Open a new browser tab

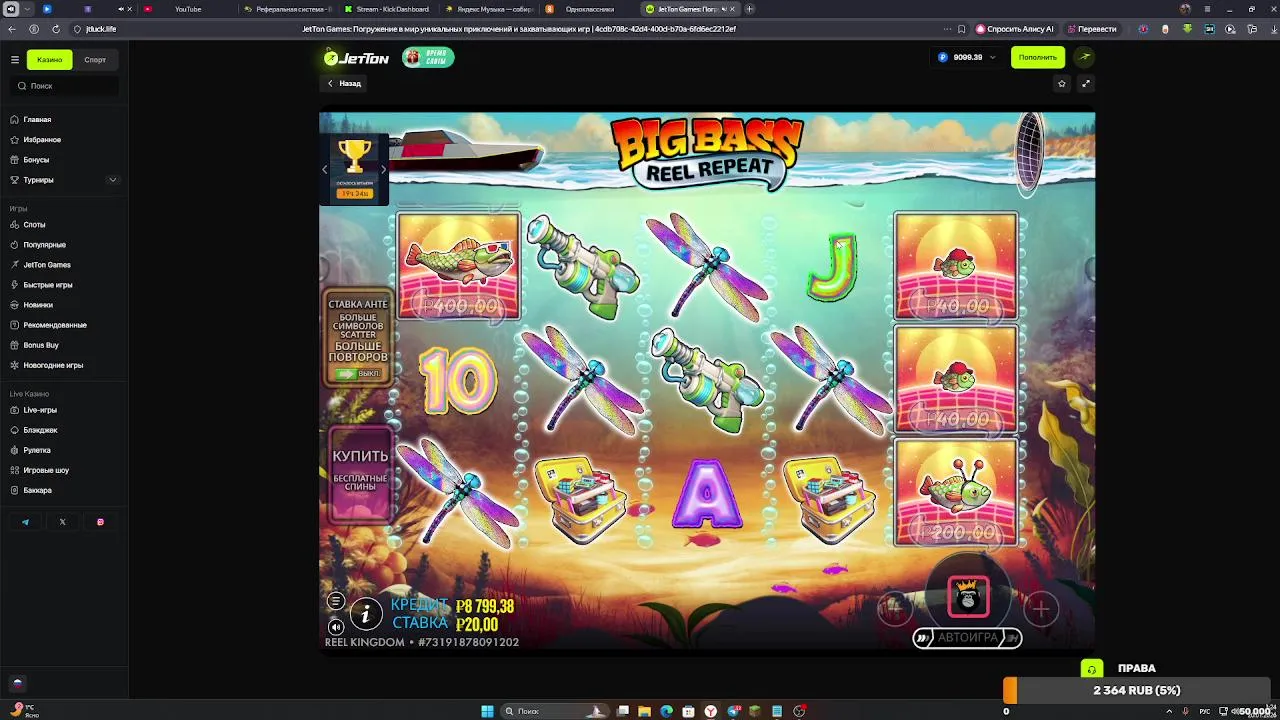coord(749,9)
